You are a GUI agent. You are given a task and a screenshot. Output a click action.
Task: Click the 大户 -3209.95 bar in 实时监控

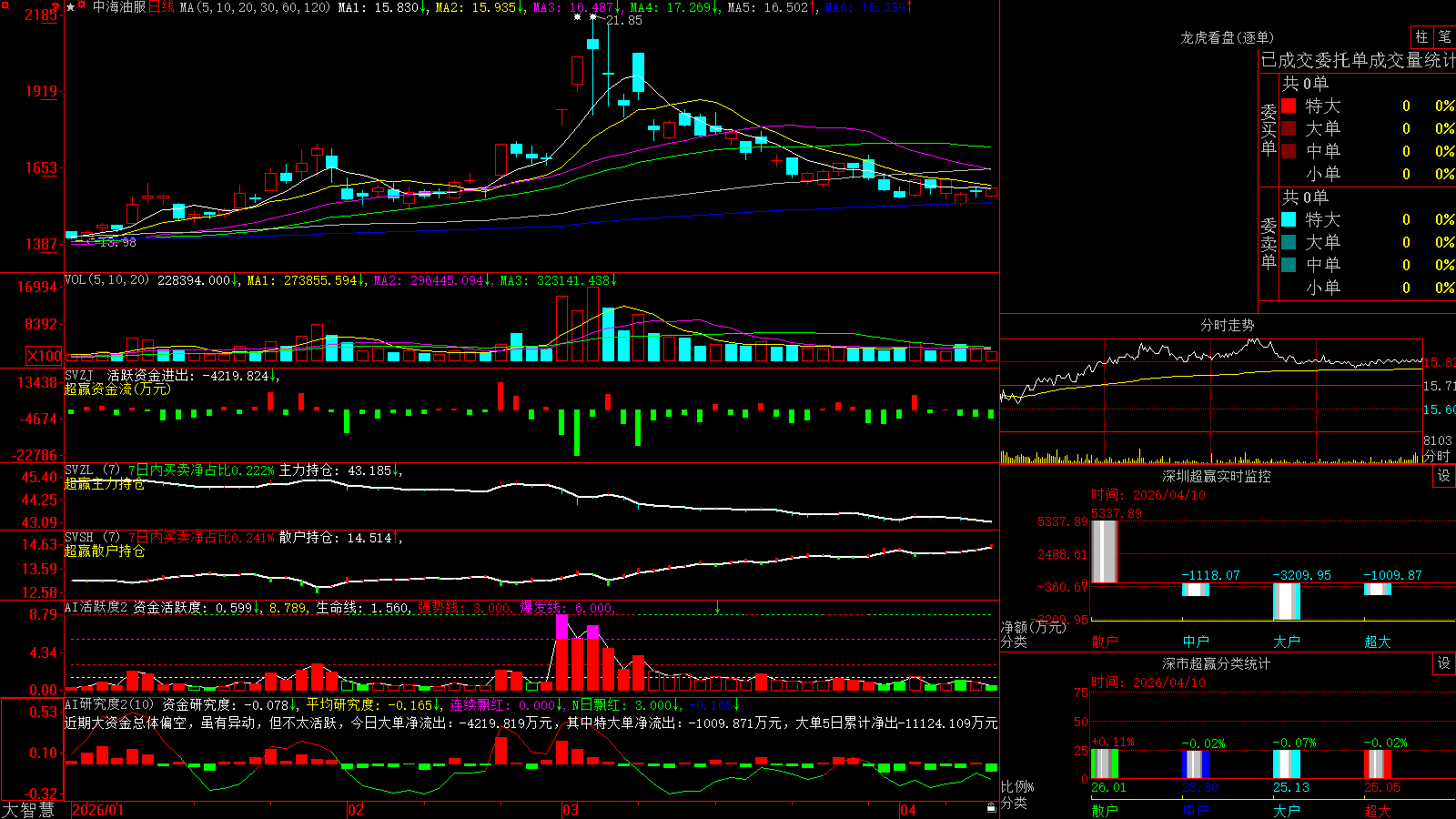pyautogui.click(x=1287, y=602)
